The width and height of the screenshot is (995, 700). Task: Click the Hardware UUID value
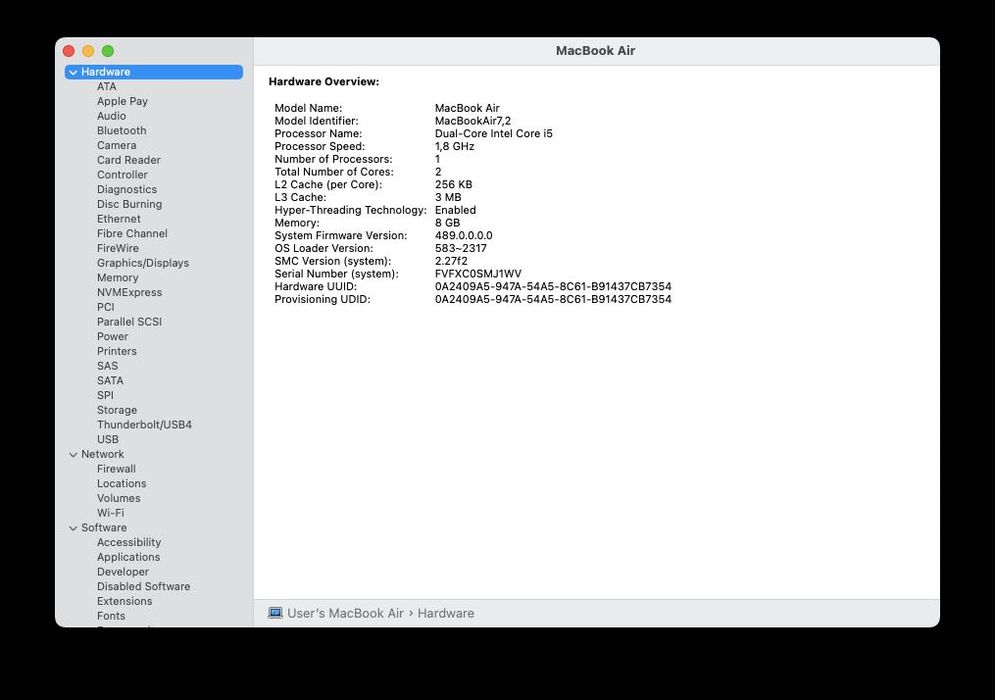[x=553, y=286]
